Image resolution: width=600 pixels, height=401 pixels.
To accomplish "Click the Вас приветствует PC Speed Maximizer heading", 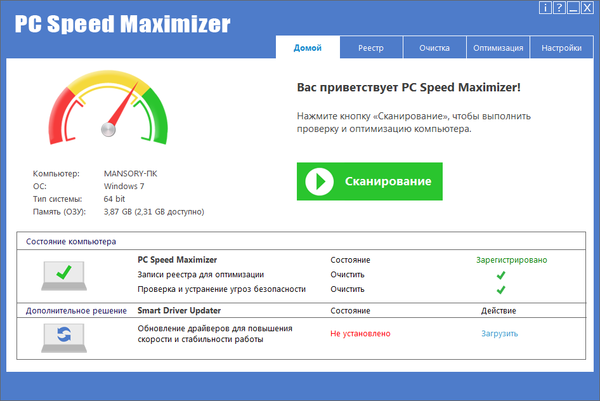I will pos(409,88).
